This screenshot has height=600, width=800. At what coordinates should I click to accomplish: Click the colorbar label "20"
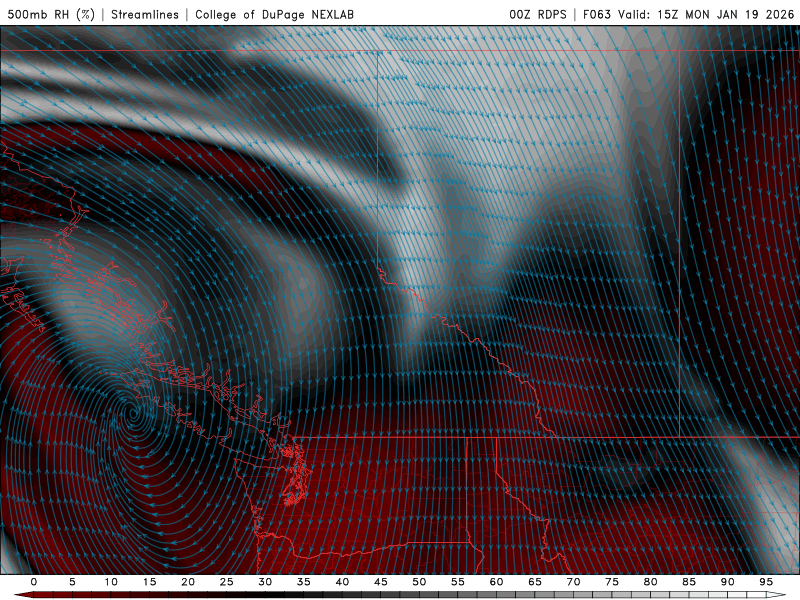[188, 582]
